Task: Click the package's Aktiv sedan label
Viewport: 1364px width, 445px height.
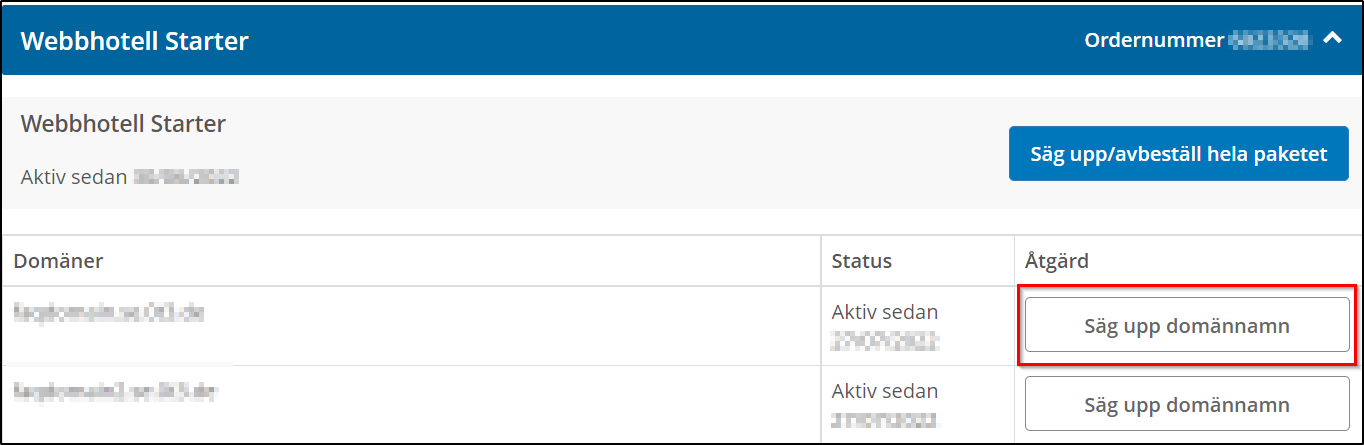Action: pos(74,177)
